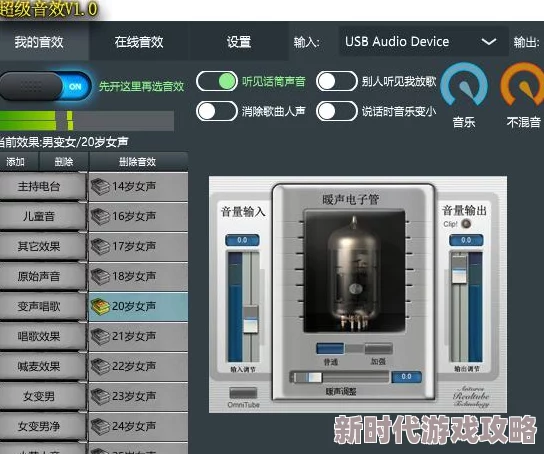544x454 pixels.
Task: Choose the 22岁女声 effect text
Action: coord(134,366)
